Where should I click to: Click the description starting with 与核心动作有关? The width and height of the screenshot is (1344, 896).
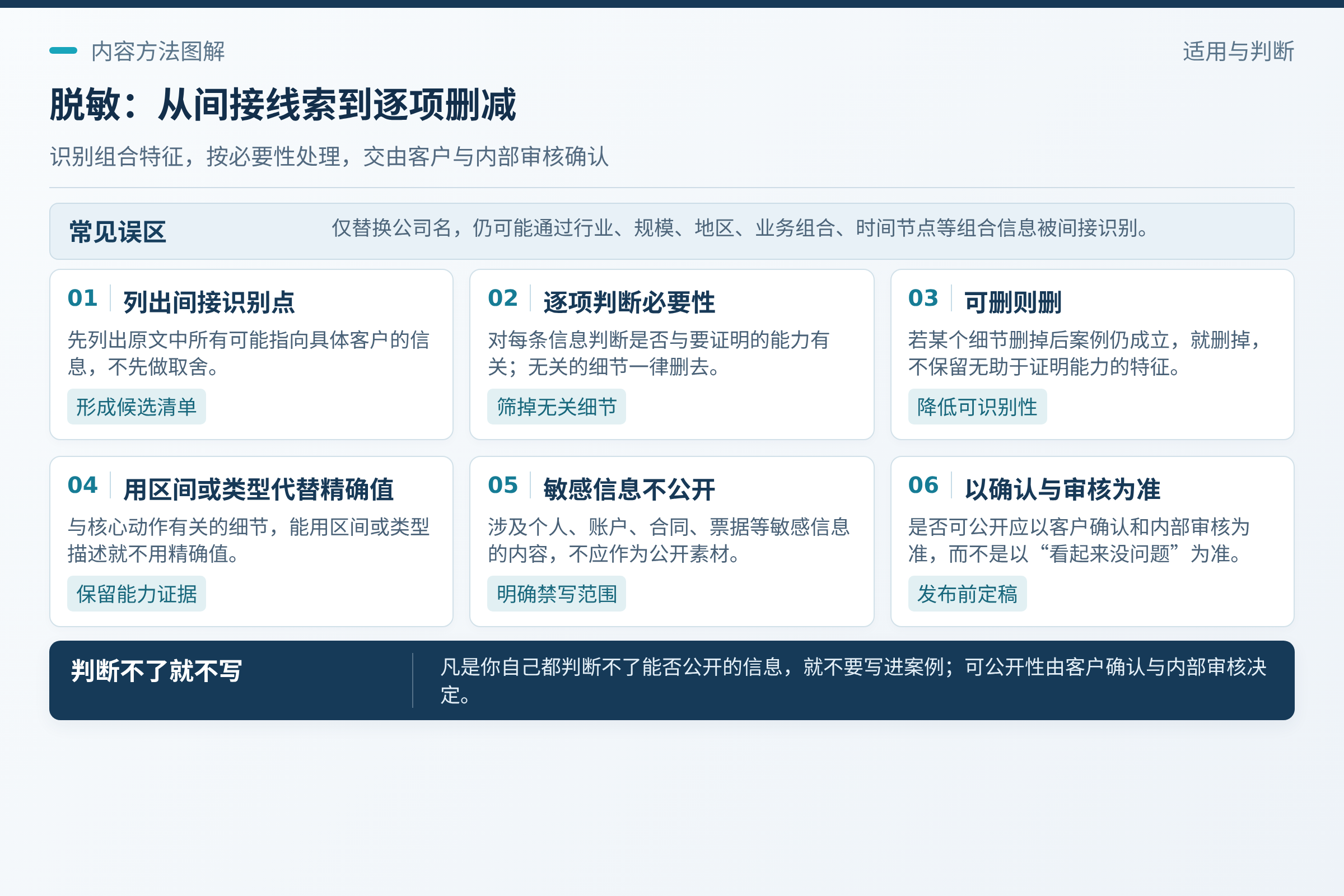(x=249, y=540)
